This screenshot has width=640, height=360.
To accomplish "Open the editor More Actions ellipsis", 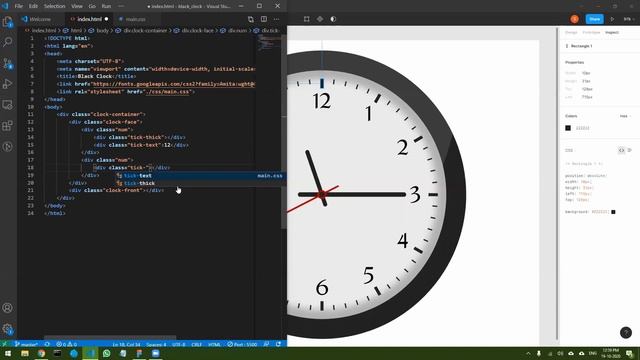I will click(x=277, y=19).
